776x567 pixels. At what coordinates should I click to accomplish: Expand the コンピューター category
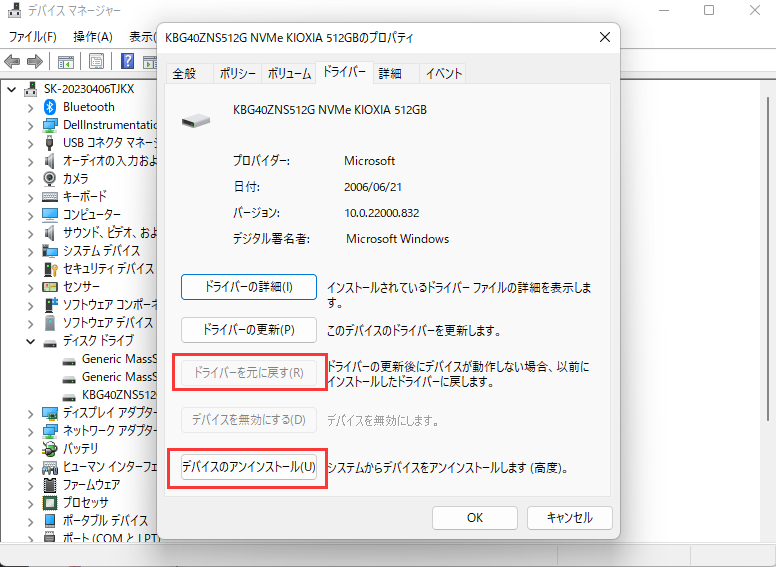tap(31, 215)
